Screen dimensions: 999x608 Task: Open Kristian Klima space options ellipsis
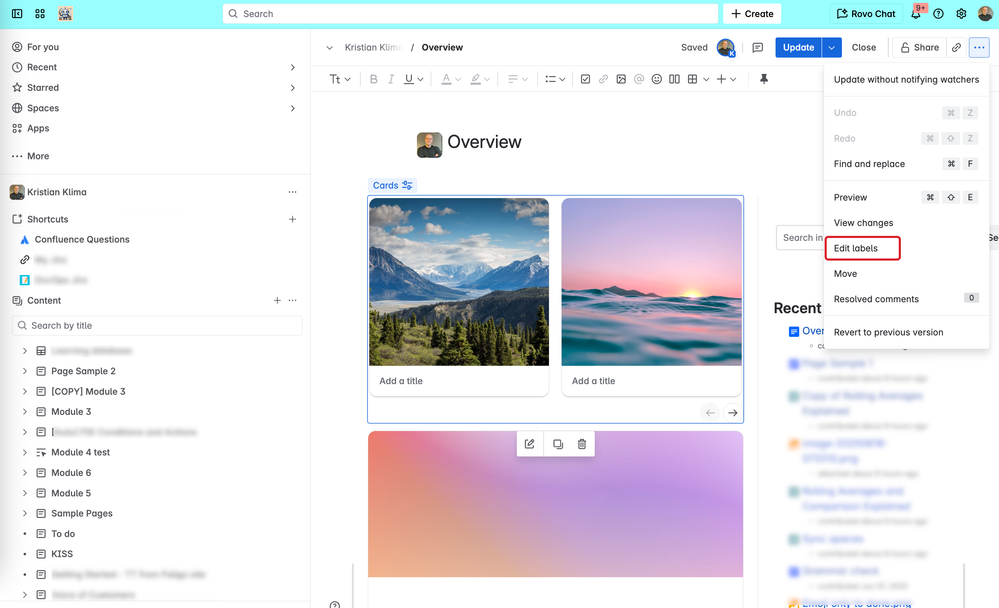pyautogui.click(x=292, y=192)
